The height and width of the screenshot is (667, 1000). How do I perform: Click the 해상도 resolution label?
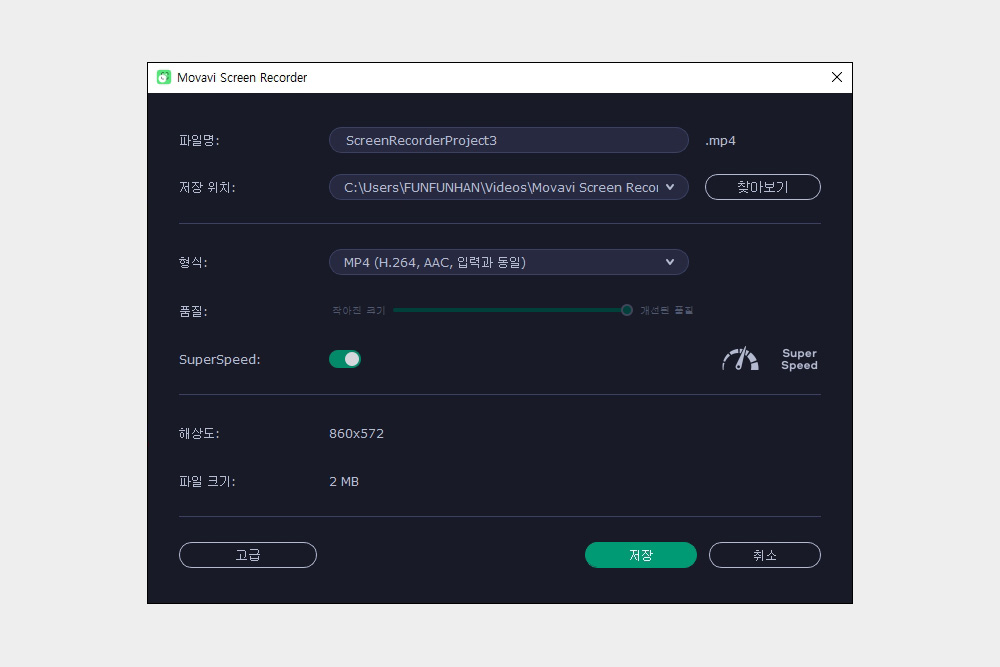(x=199, y=434)
